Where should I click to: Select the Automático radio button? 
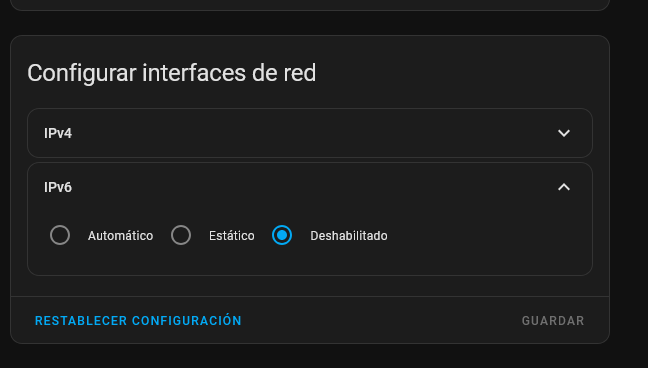(x=60, y=235)
